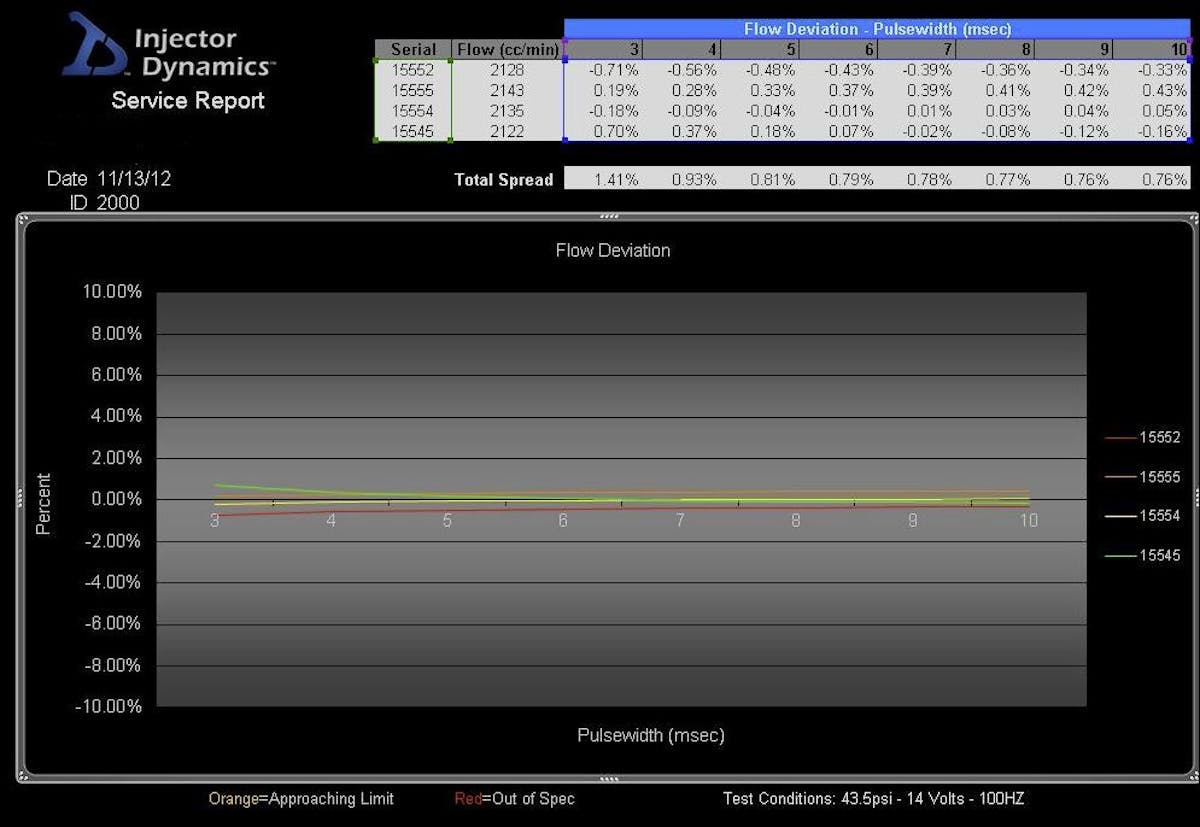The width and height of the screenshot is (1200, 827).
Task: Click the Test Conditions text at the bottom
Action: tap(873, 798)
